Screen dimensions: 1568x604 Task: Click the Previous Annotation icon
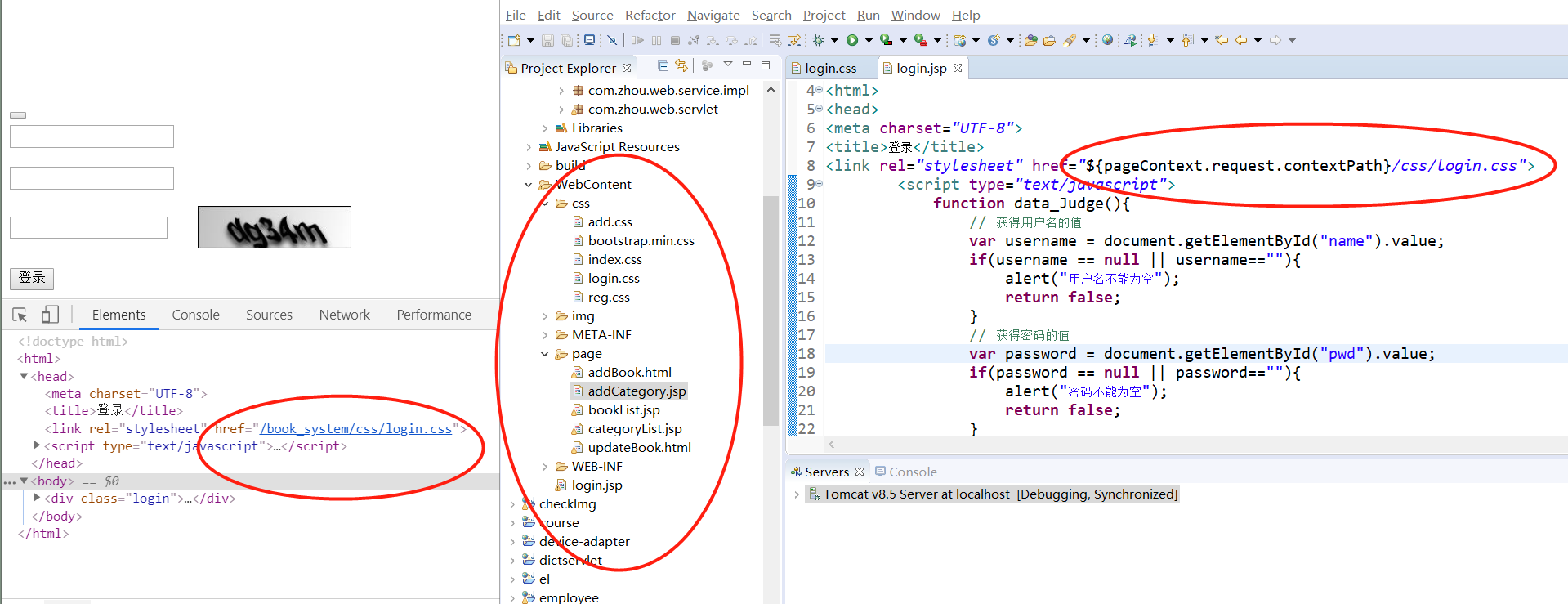pos(1187,40)
